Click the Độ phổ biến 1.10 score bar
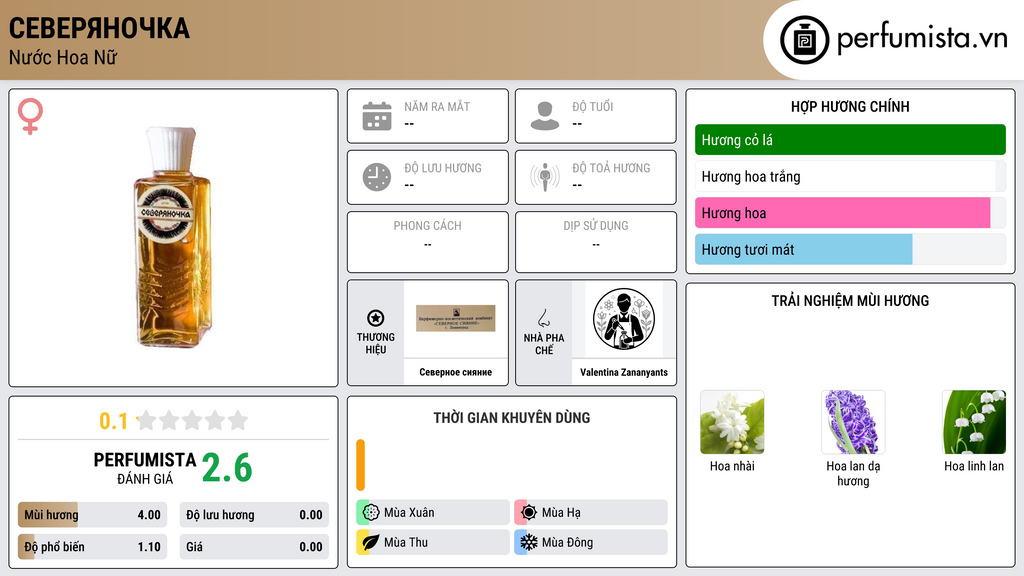1024x576 pixels. [x=92, y=547]
